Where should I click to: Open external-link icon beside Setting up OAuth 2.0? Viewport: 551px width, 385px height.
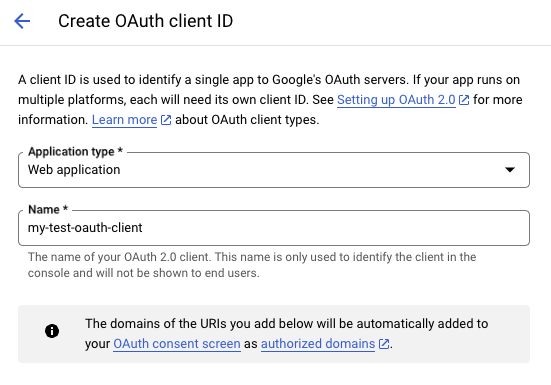point(464,100)
